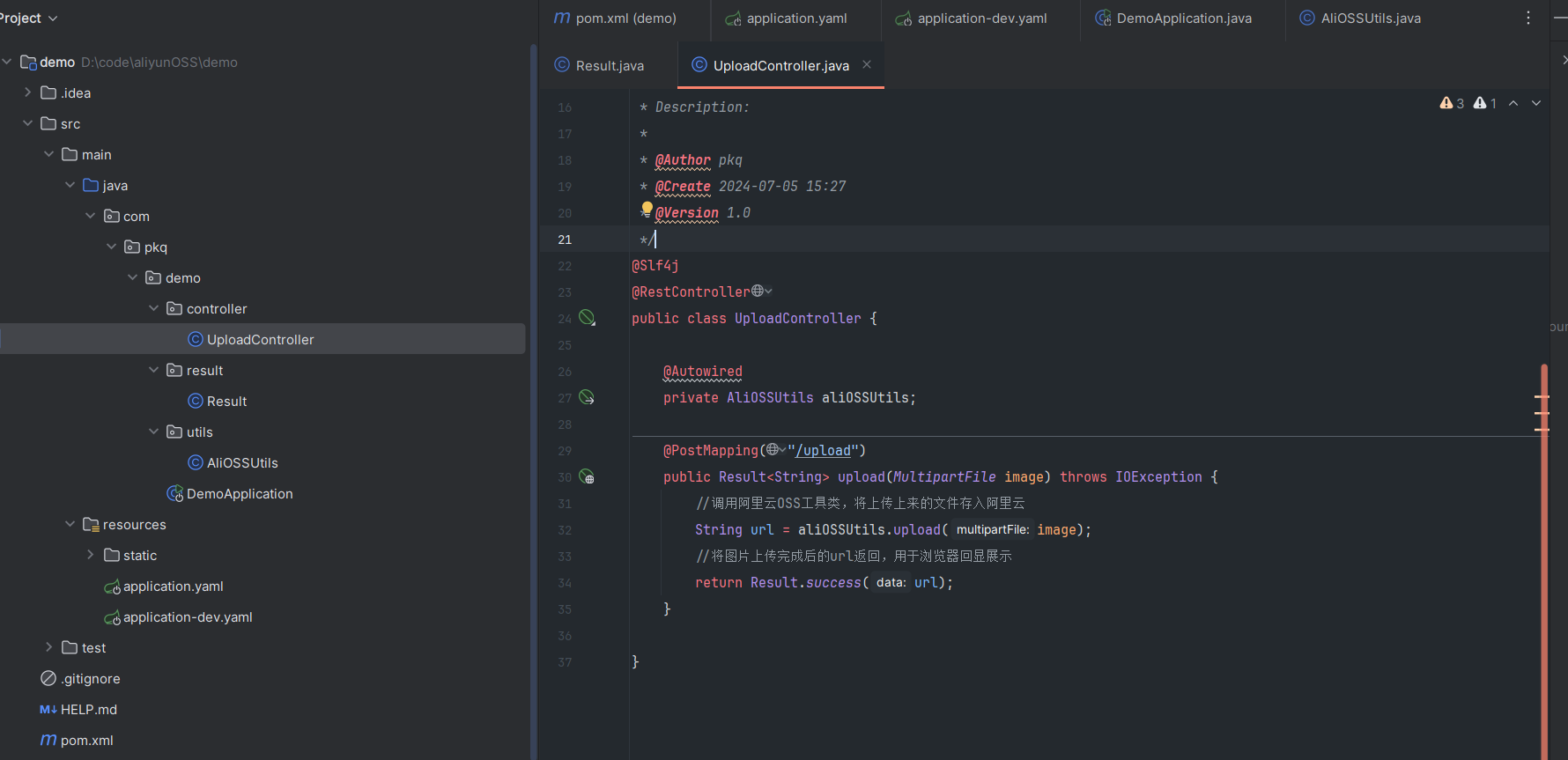Click the warnings count indicator showing 3

[1452, 103]
